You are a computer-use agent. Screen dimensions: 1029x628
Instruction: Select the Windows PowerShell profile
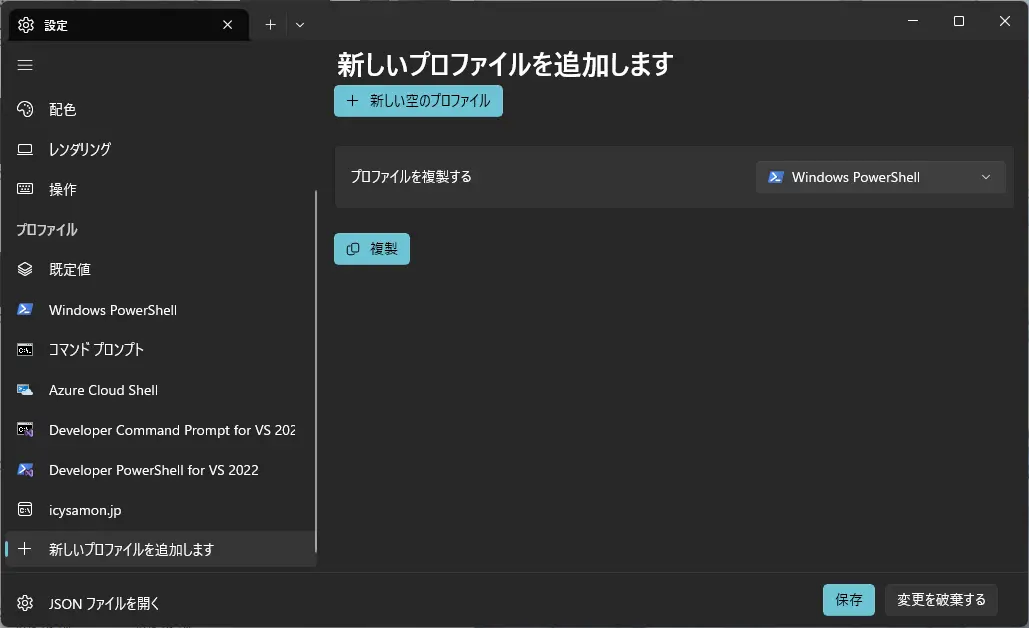(x=160, y=310)
